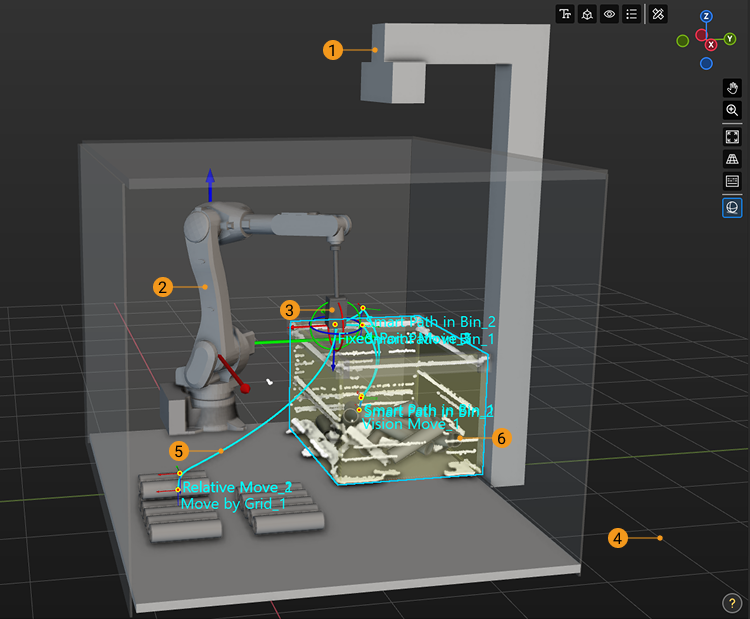This screenshot has width=750, height=619.
Task: Toggle the perspective grid floor icon
Action: point(732,159)
